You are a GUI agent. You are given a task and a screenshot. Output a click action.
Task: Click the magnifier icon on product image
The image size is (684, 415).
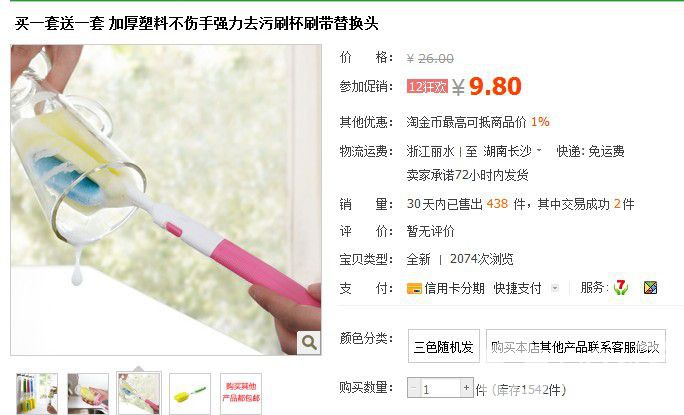pos(309,343)
